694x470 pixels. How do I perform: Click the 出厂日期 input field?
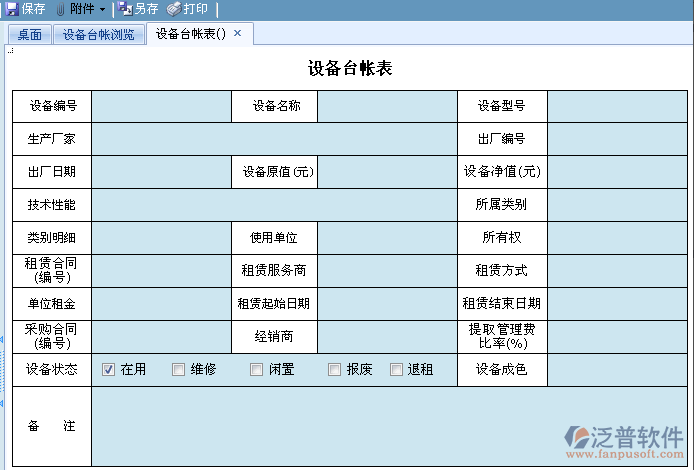point(161,172)
